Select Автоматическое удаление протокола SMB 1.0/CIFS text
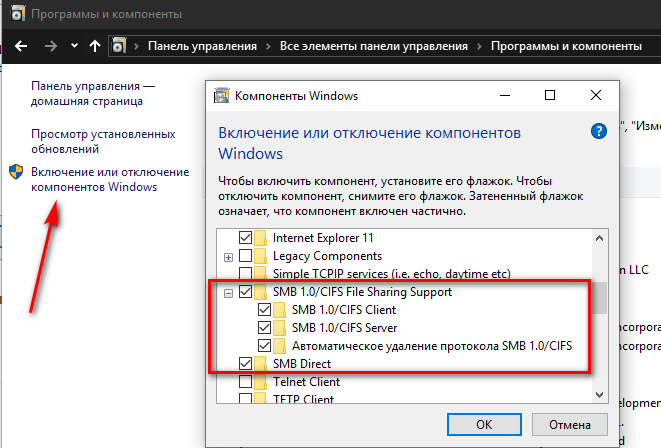This screenshot has height=448, width=661. 432,346
